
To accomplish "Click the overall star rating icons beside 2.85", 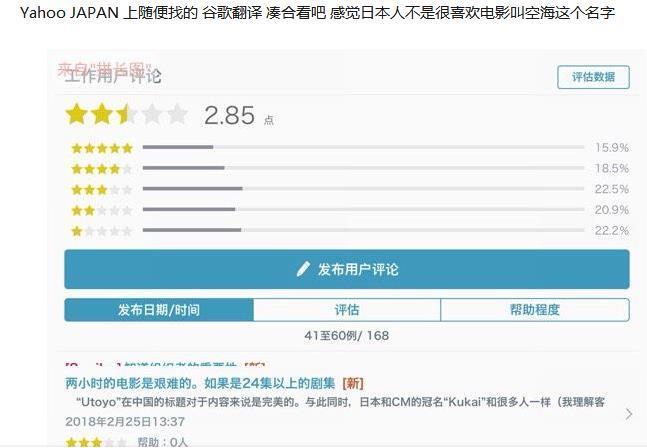I will [x=127, y=114].
